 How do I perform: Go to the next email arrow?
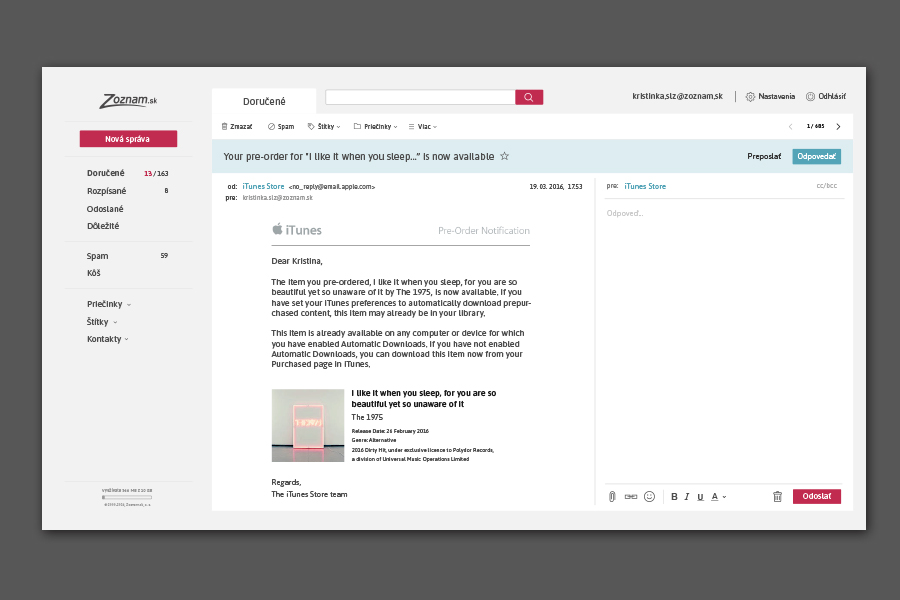click(838, 127)
